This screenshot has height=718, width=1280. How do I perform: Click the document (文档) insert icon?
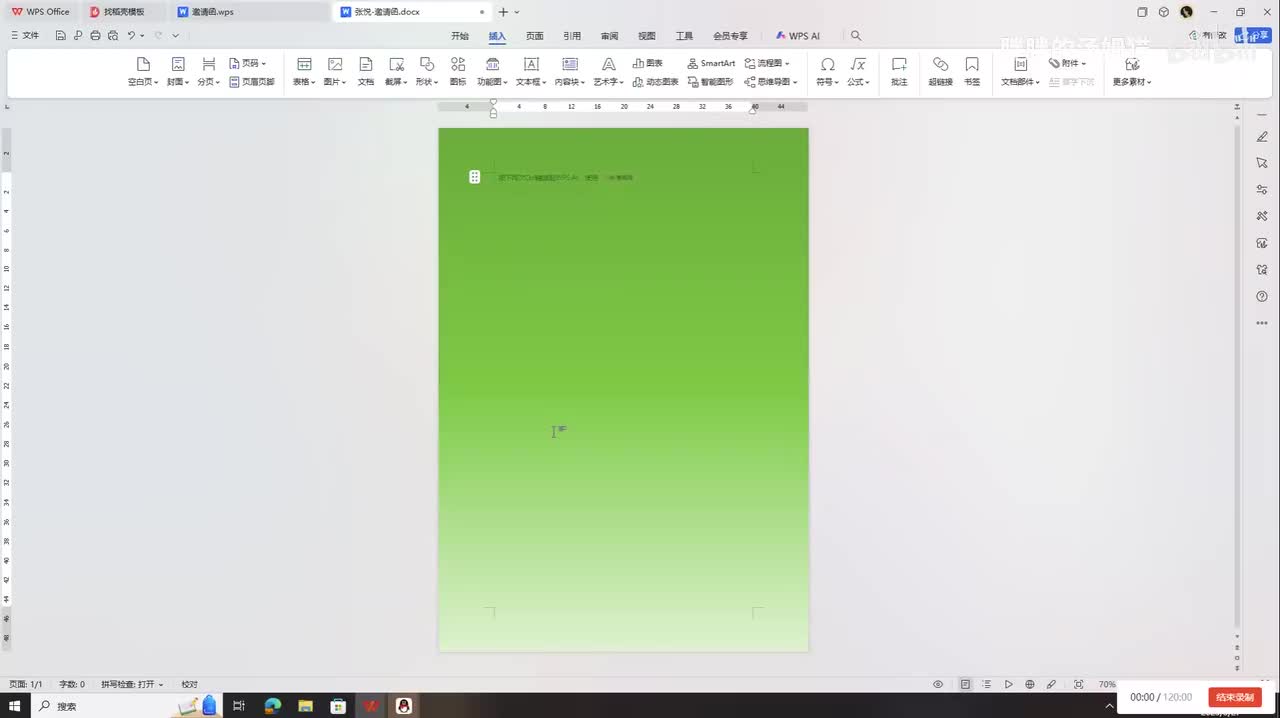point(366,72)
